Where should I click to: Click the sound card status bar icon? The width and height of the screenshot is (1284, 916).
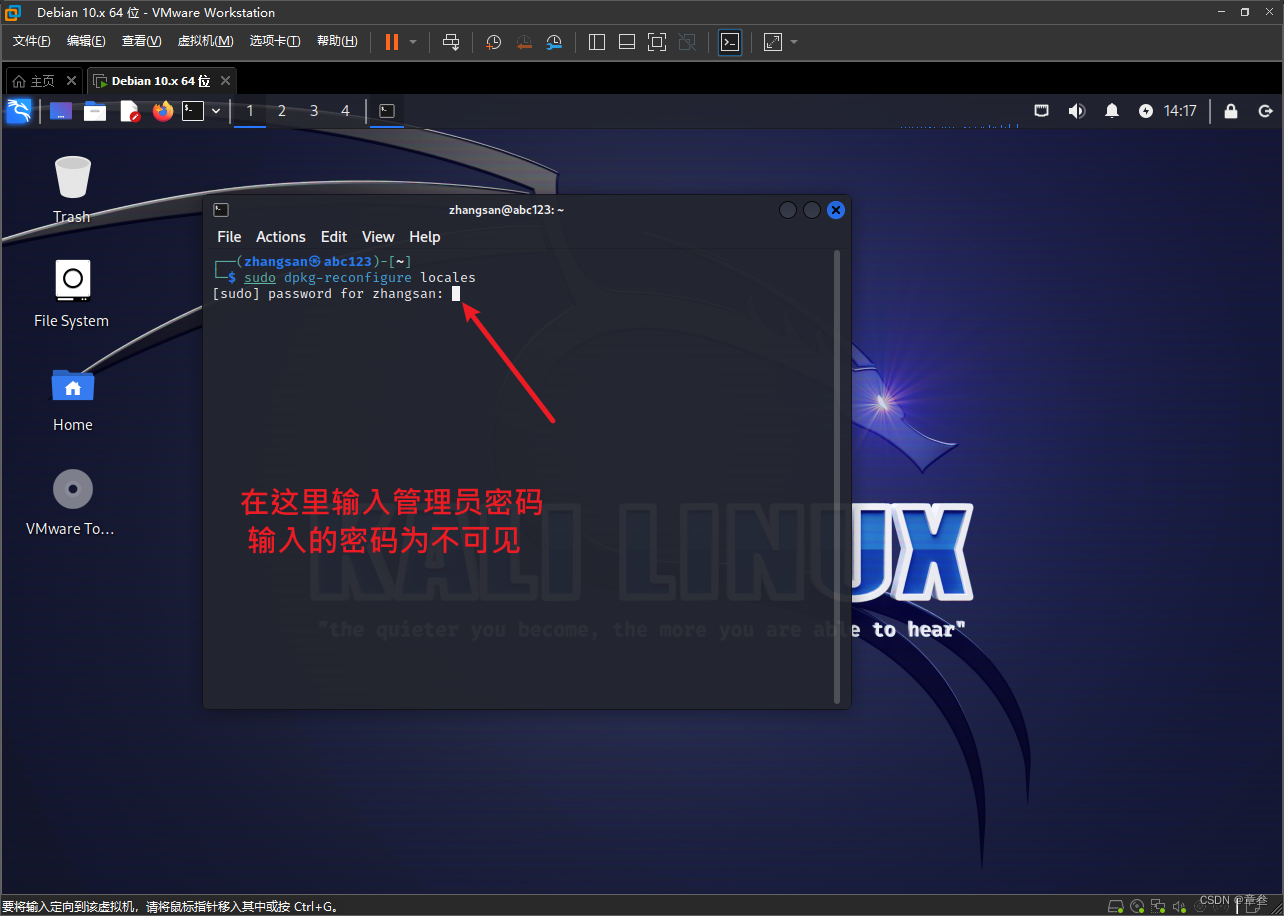click(x=1179, y=906)
